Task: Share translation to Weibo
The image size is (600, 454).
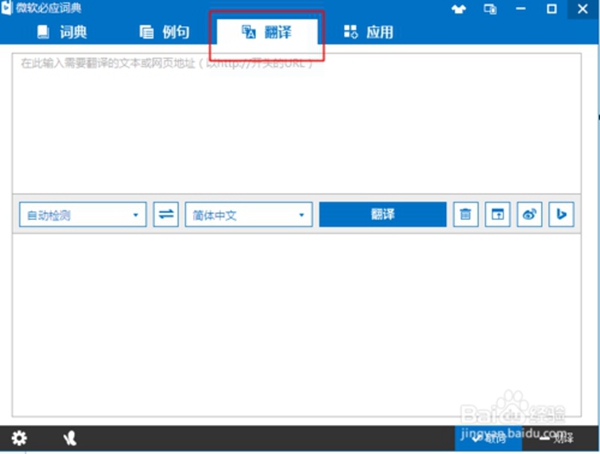Action: [x=530, y=215]
